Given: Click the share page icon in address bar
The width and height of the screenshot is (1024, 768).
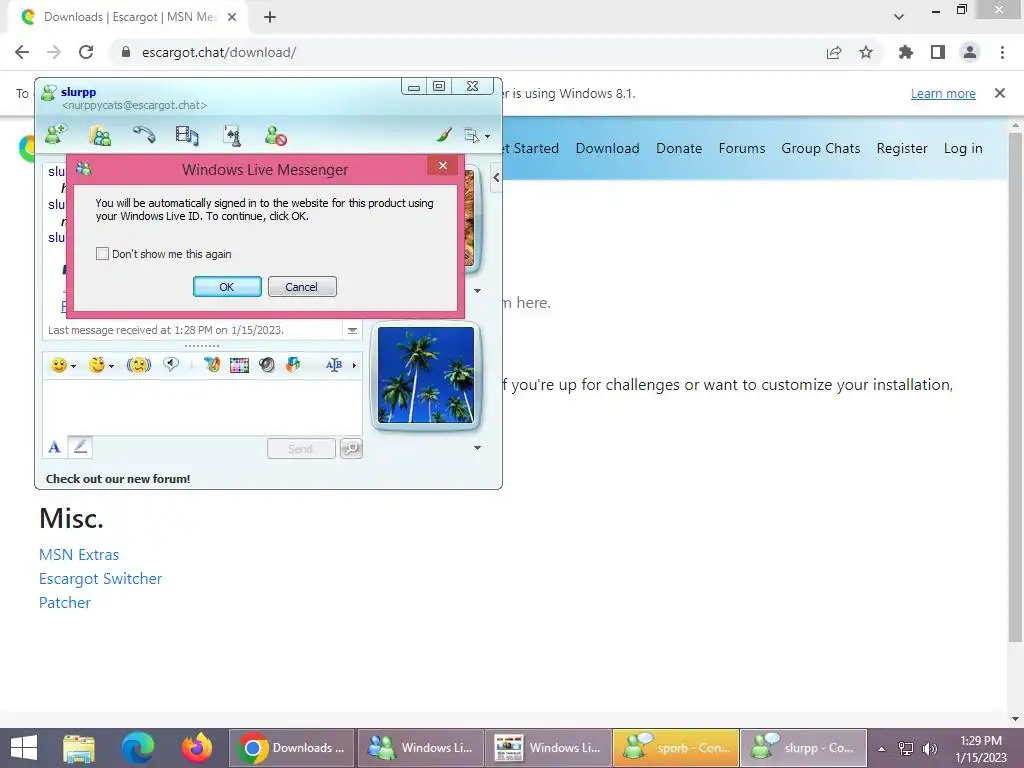Looking at the screenshot, I should (834, 52).
